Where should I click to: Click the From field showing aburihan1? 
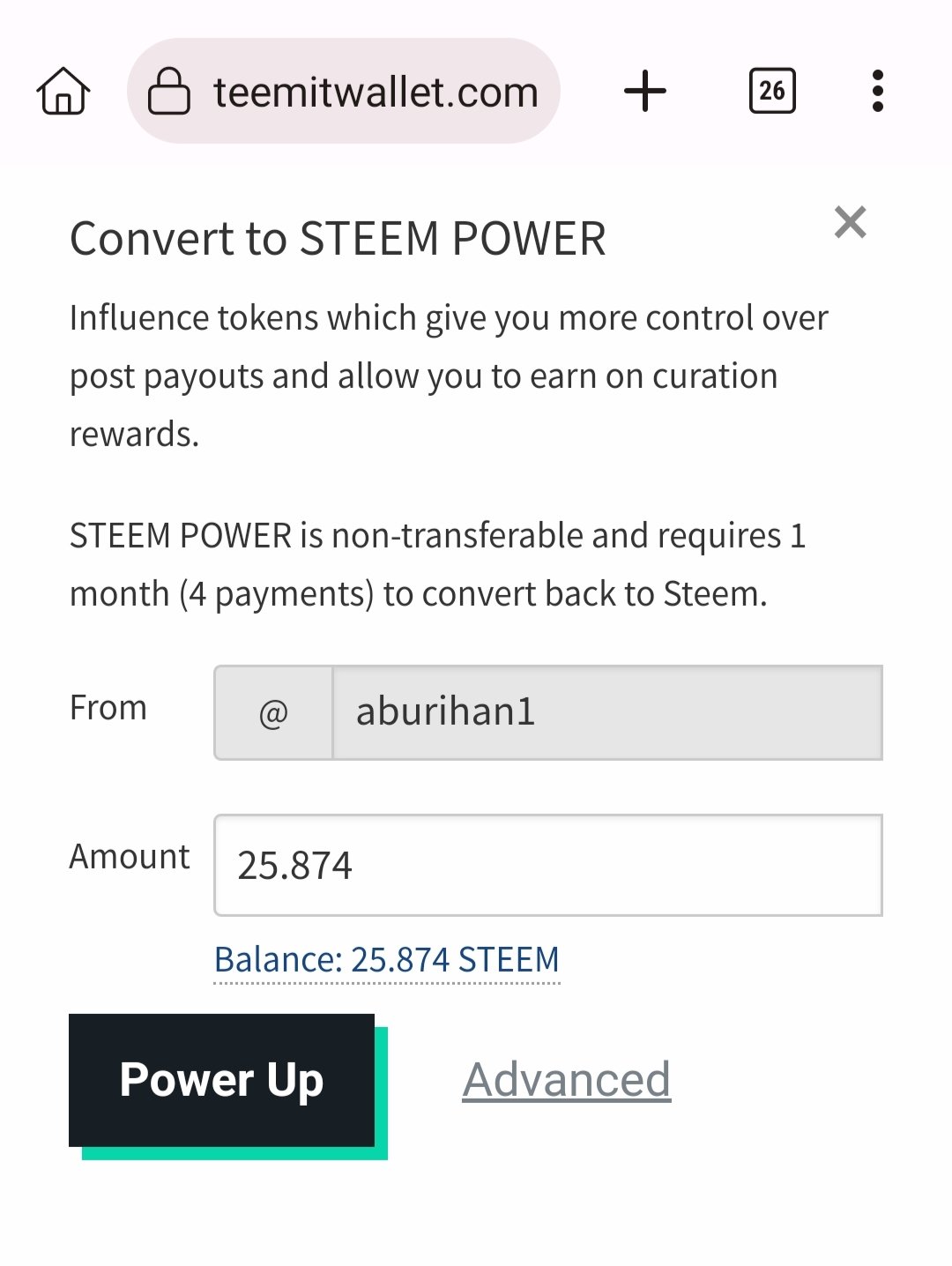pos(606,712)
